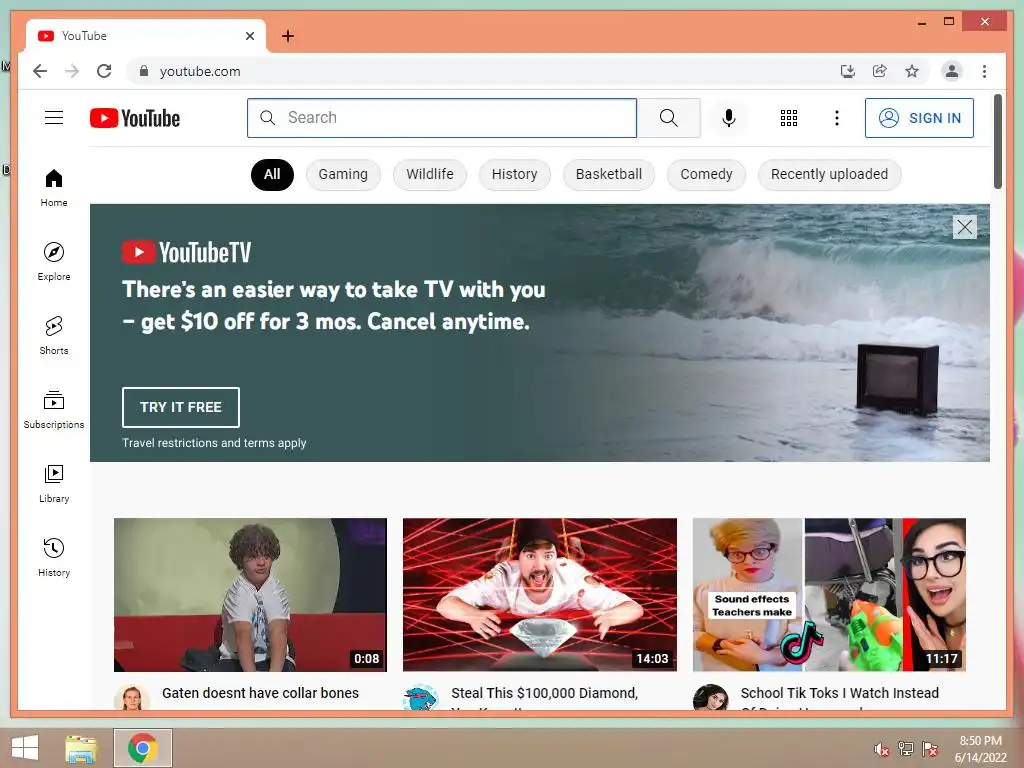The height and width of the screenshot is (768, 1024).
Task: Click the SIGN IN button
Action: click(919, 118)
